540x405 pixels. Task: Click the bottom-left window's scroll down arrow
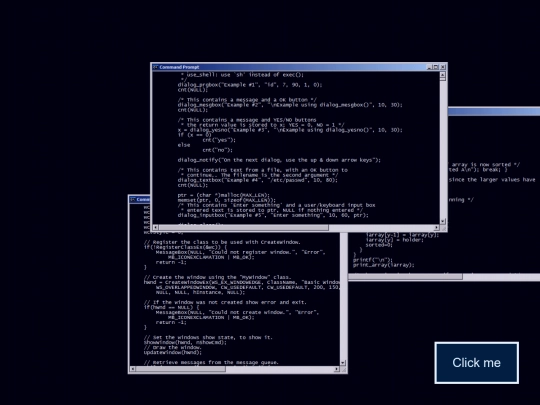click(343, 363)
